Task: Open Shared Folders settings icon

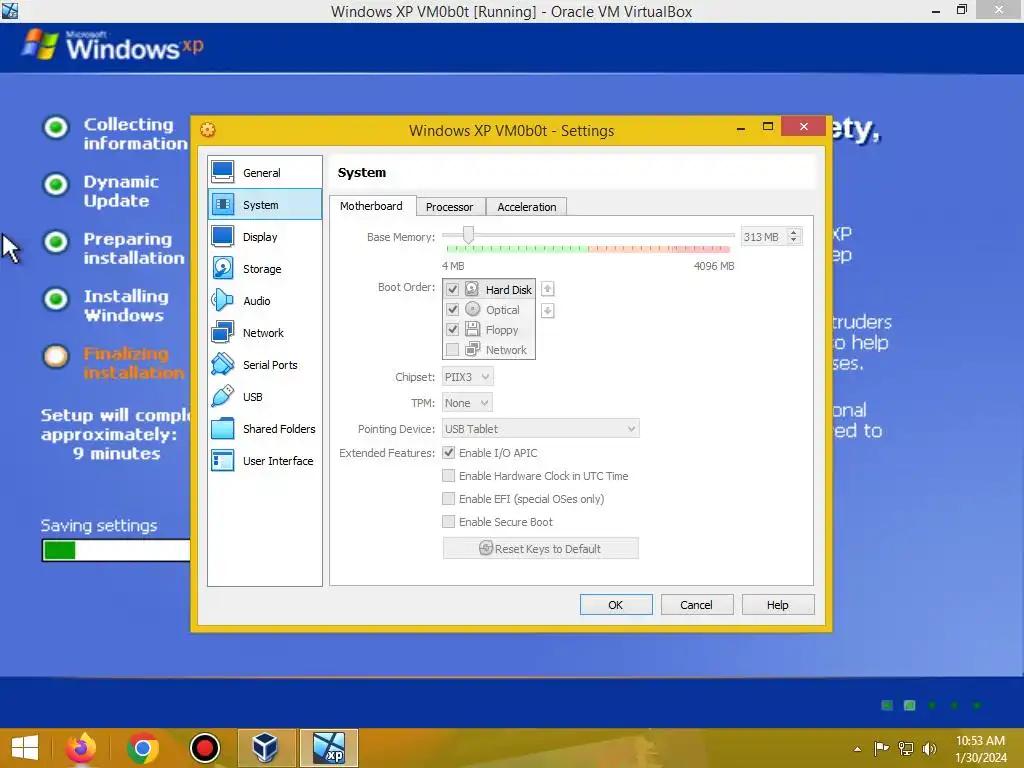Action: point(223,428)
